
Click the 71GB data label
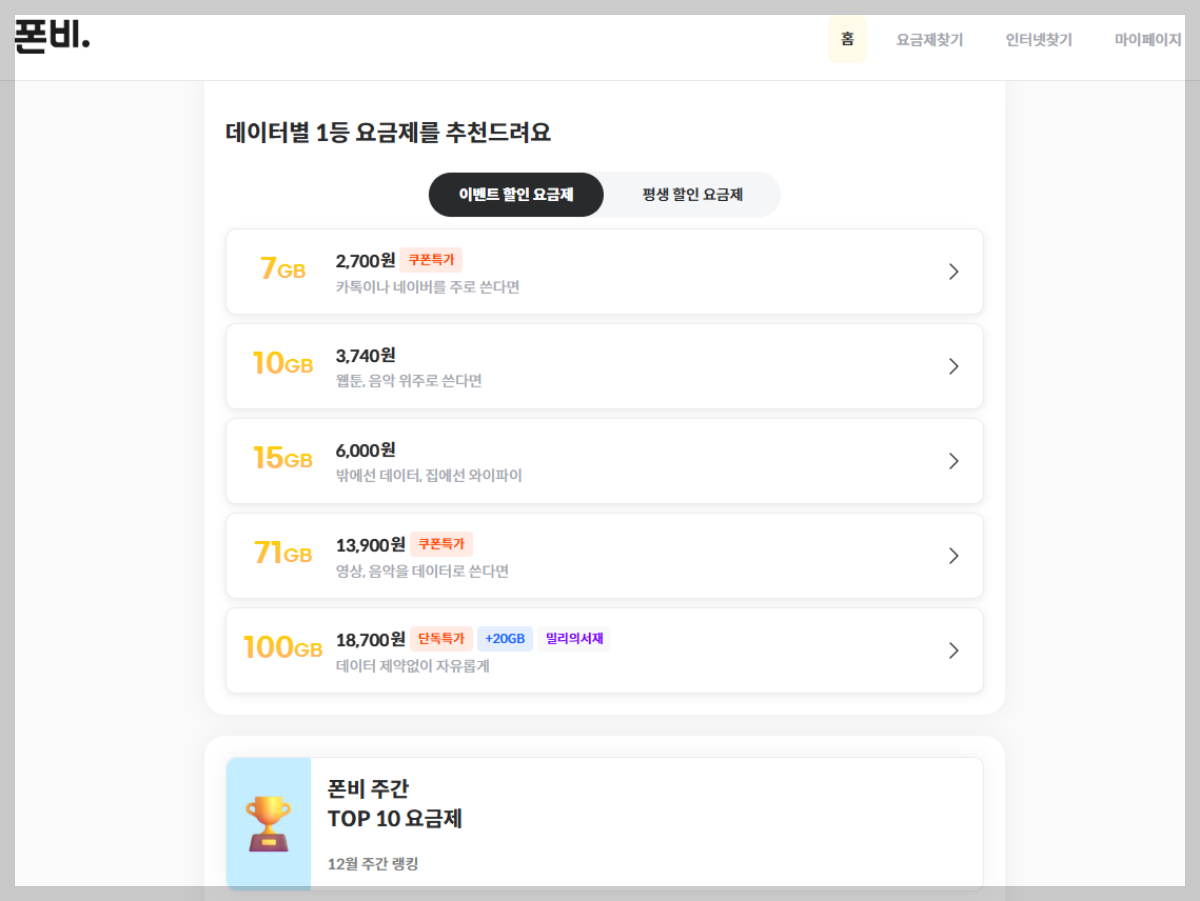pos(282,553)
